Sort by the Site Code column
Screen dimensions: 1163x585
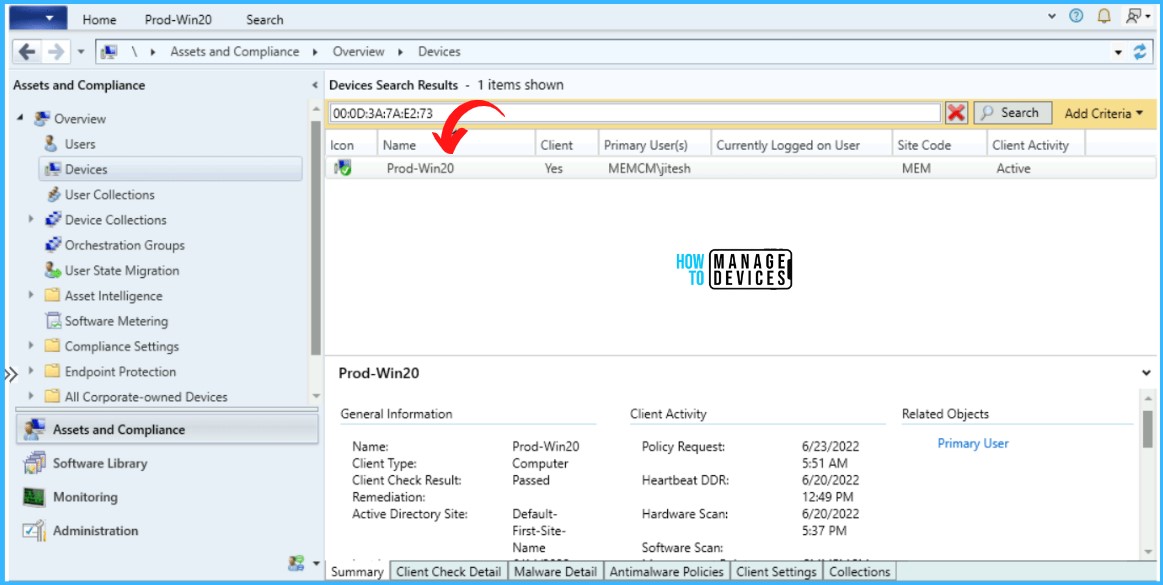[x=940, y=145]
